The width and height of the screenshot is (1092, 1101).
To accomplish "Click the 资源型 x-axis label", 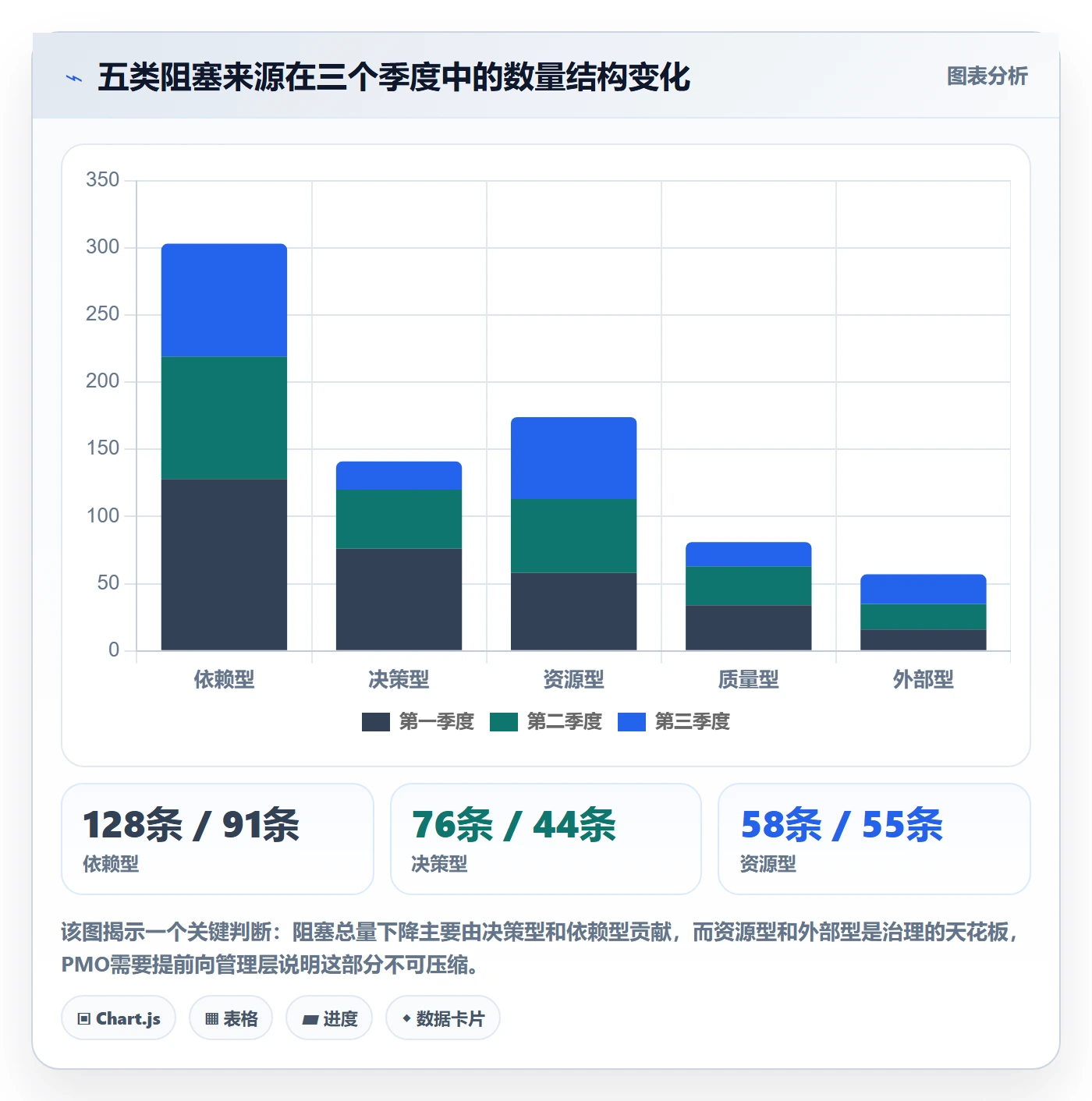I will click(573, 680).
